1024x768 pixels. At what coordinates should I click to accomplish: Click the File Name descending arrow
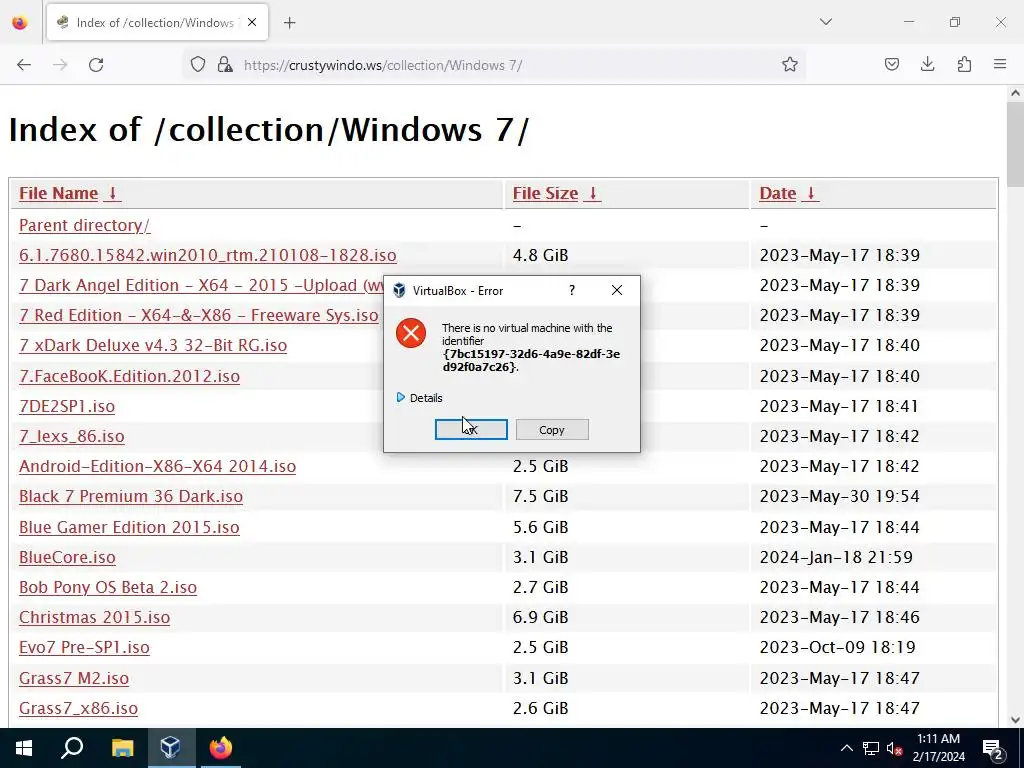[x=112, y=193]
